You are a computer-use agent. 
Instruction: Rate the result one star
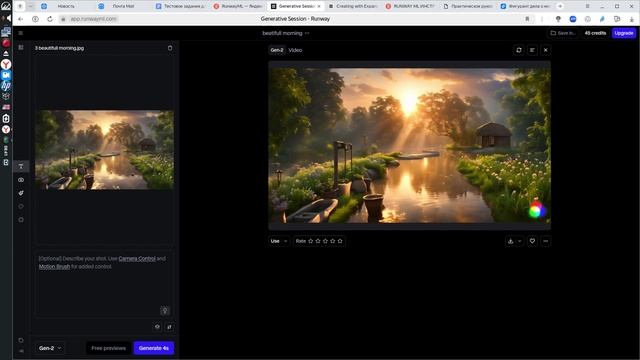[x=311, y=241]
